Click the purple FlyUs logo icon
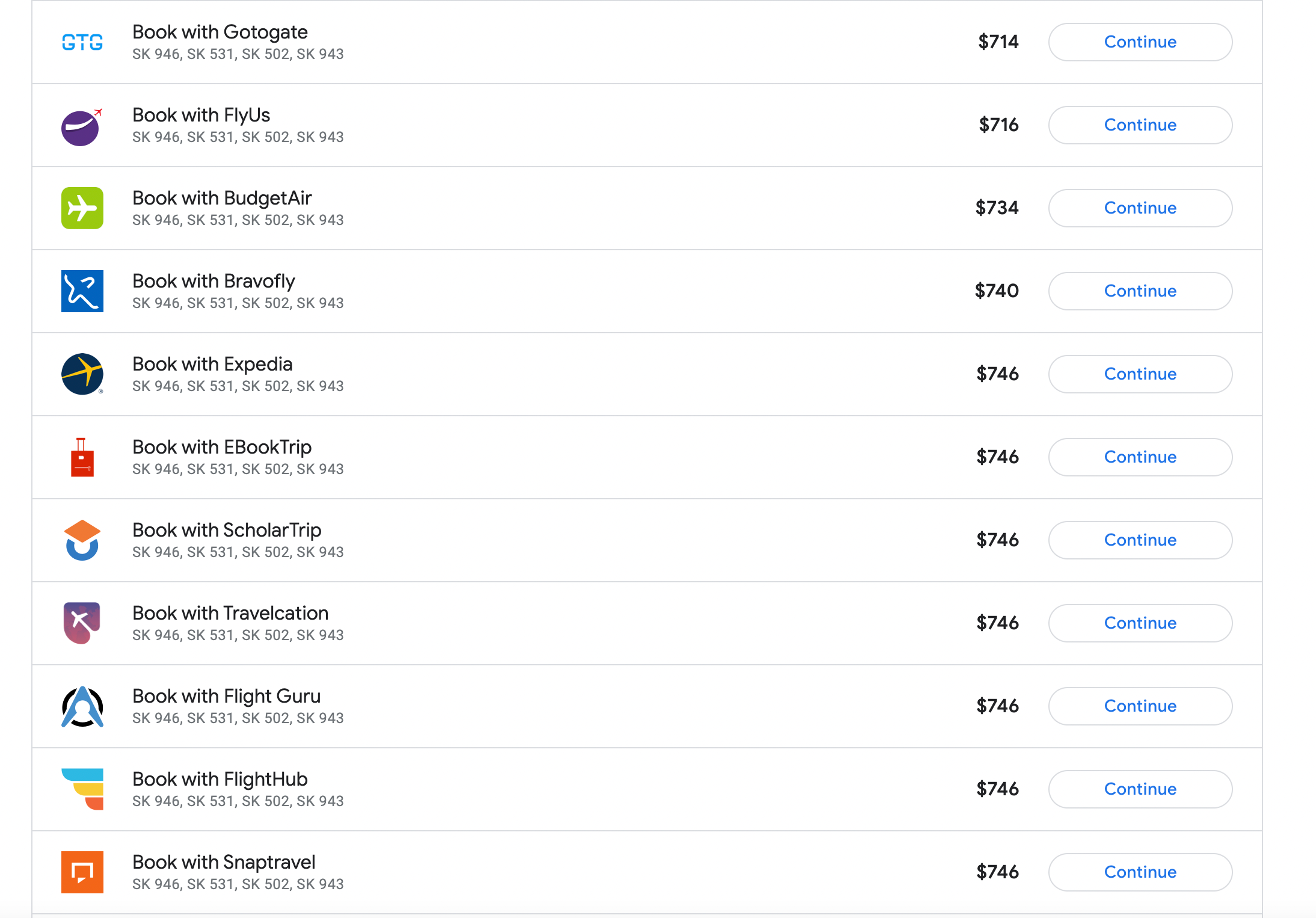The width and height of the screenshot is (1316, 918). tap(81, 127)
